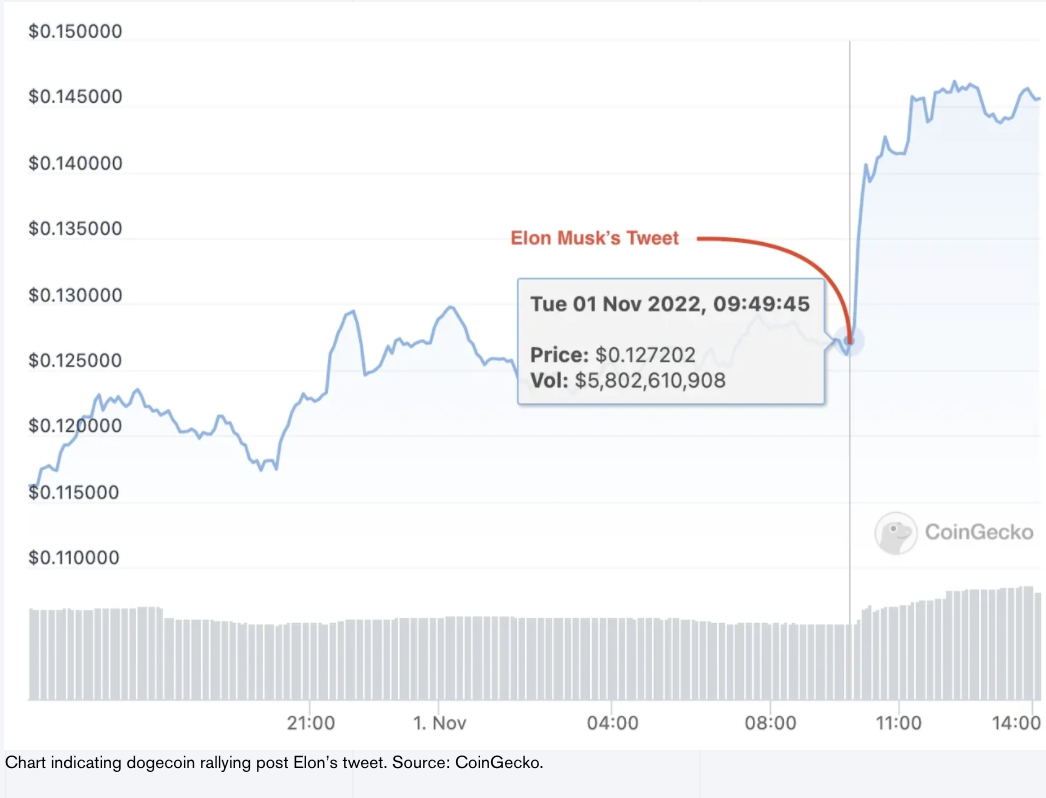1046x798 pixels.
Task: Click the Vol value $5,802,610,908 in tooltip
Action: tap(650, 380)
